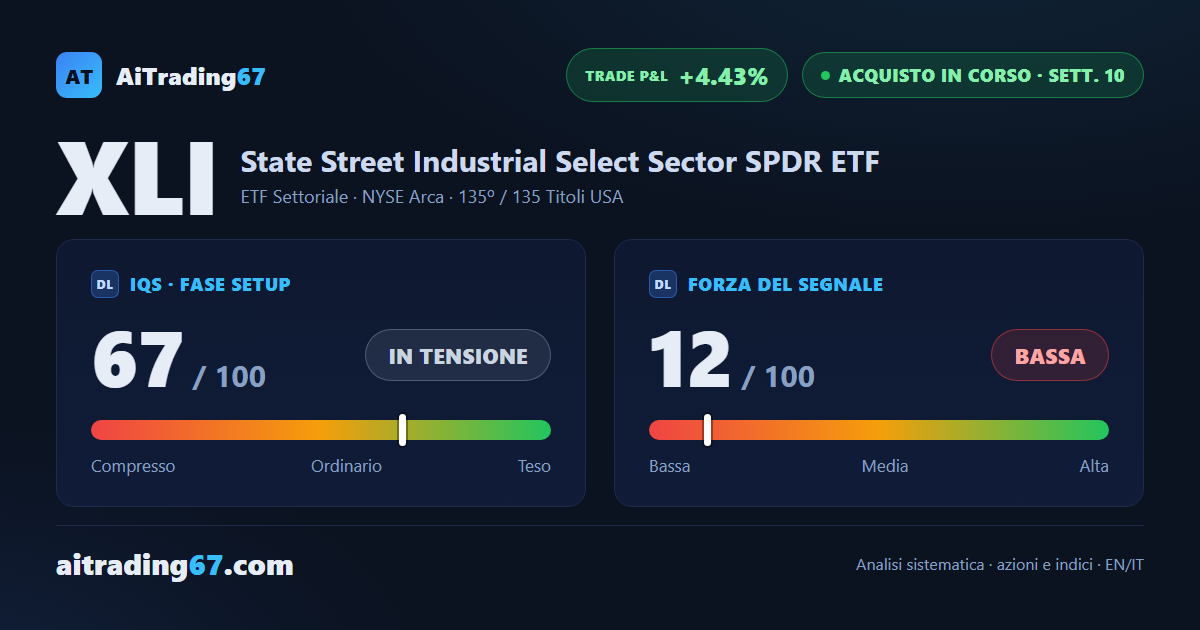1200x630 pixels.
Task: Click the Media label under signal bar
Action: click(x=885, y=466)
